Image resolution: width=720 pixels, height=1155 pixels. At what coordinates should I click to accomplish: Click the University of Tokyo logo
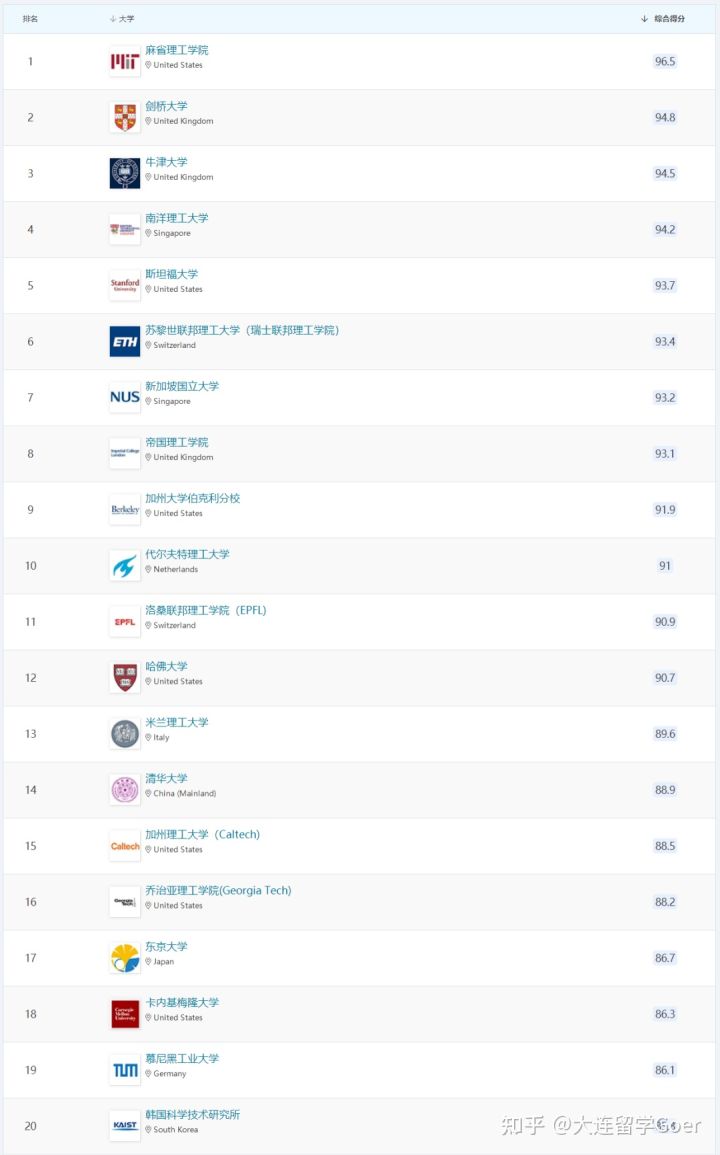pos(125,958)
